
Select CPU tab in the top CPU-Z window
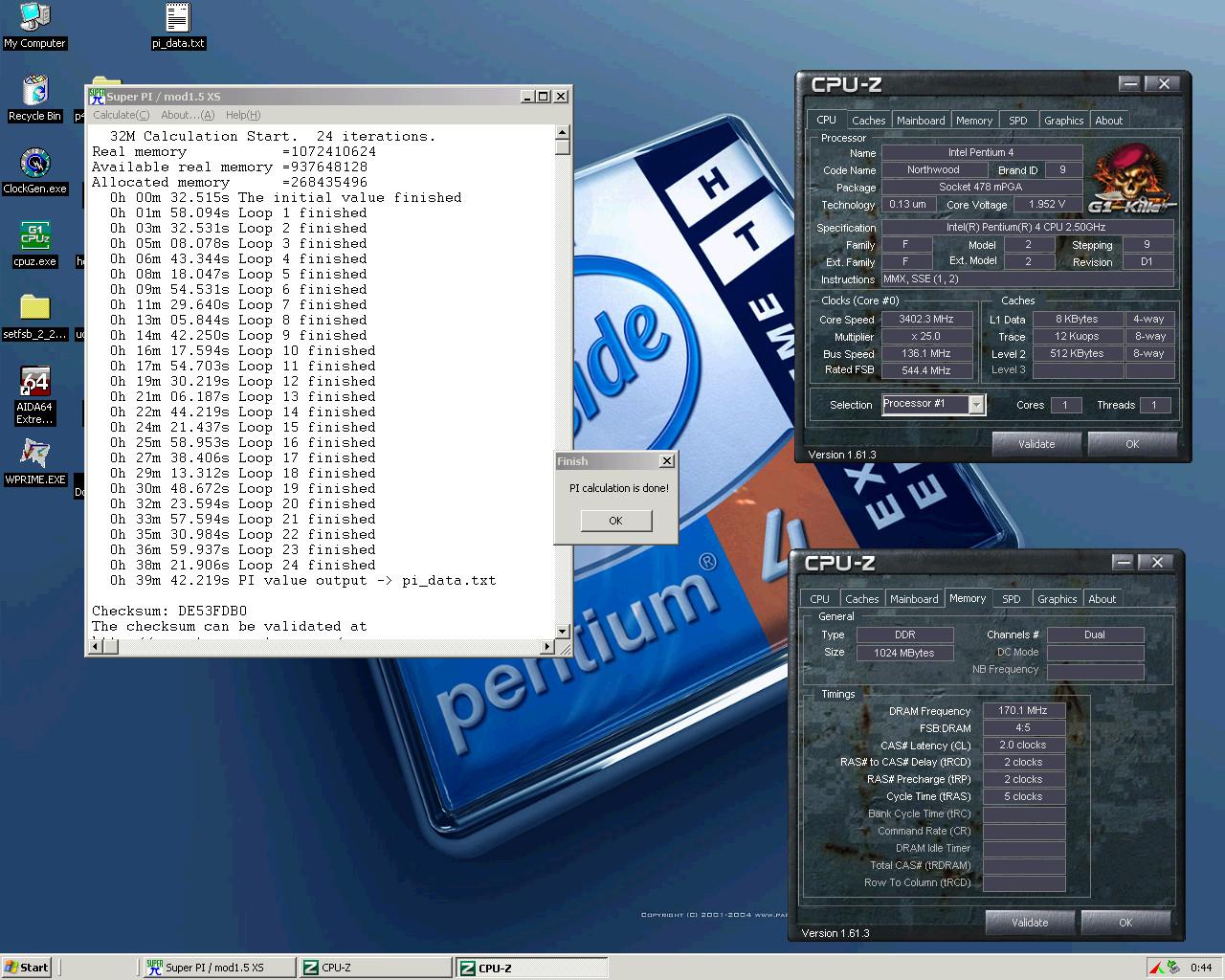tap(827, 120)
